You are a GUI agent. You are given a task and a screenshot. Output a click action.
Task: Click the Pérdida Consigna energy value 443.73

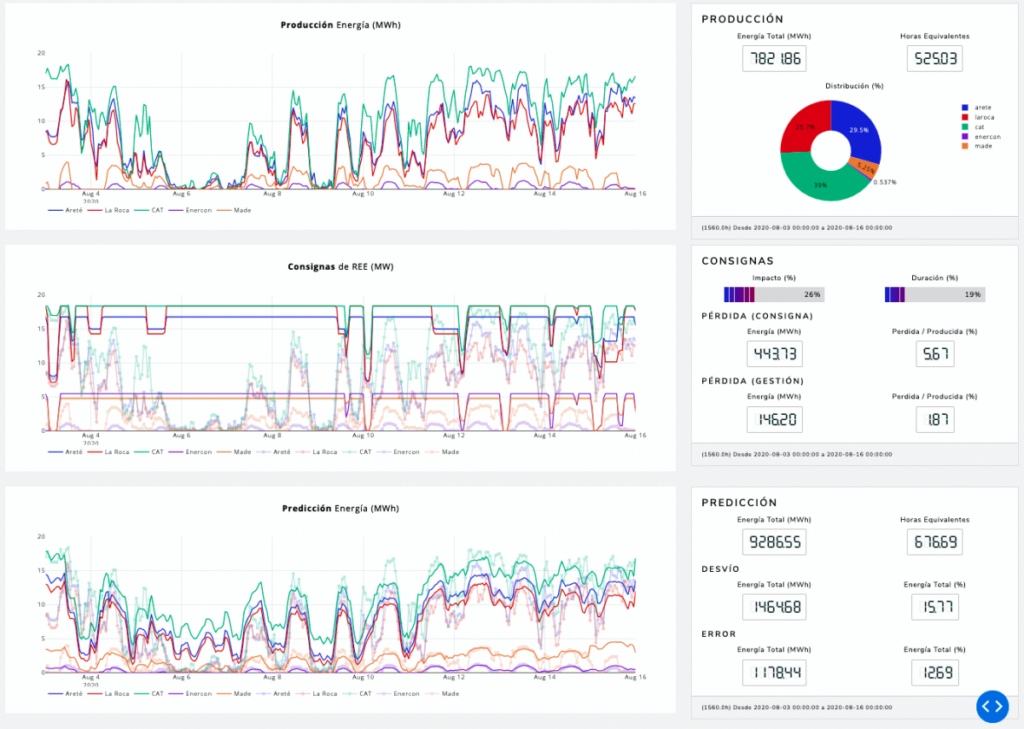tap(774, 354)
